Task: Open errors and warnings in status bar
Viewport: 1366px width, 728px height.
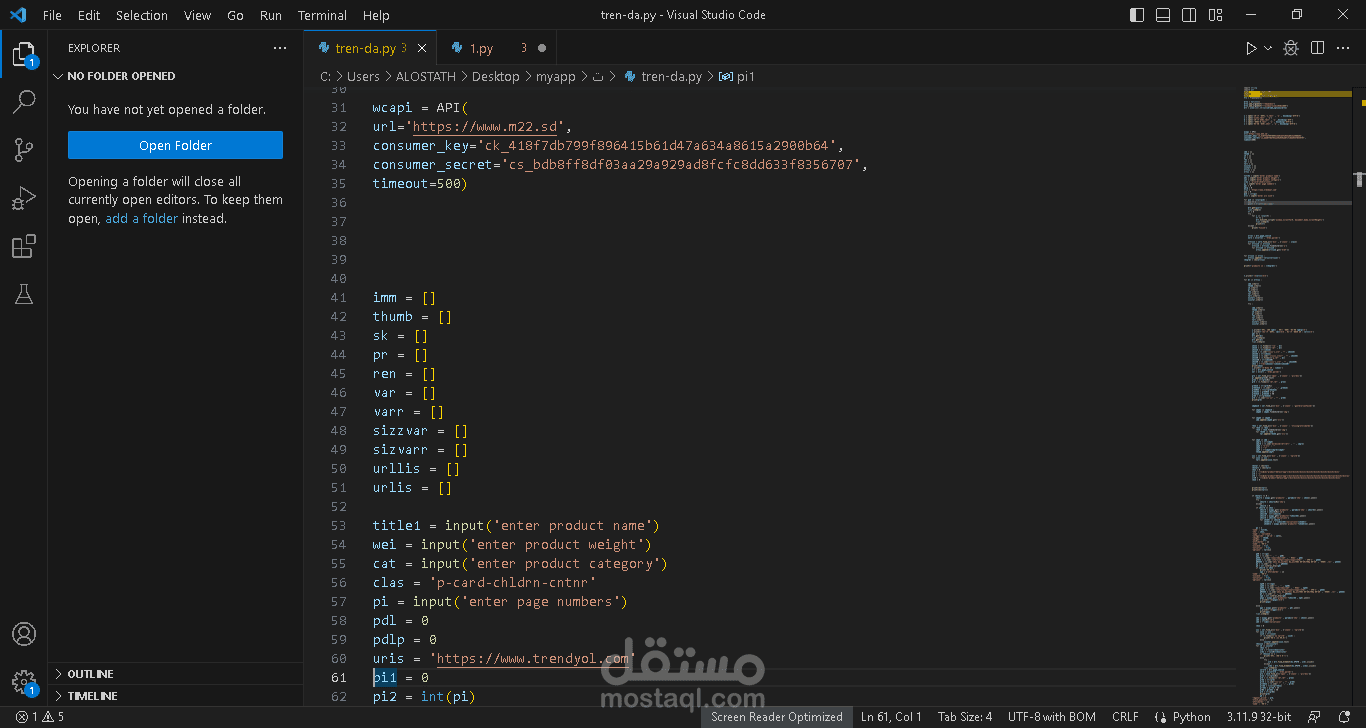Action: [40, 717]
